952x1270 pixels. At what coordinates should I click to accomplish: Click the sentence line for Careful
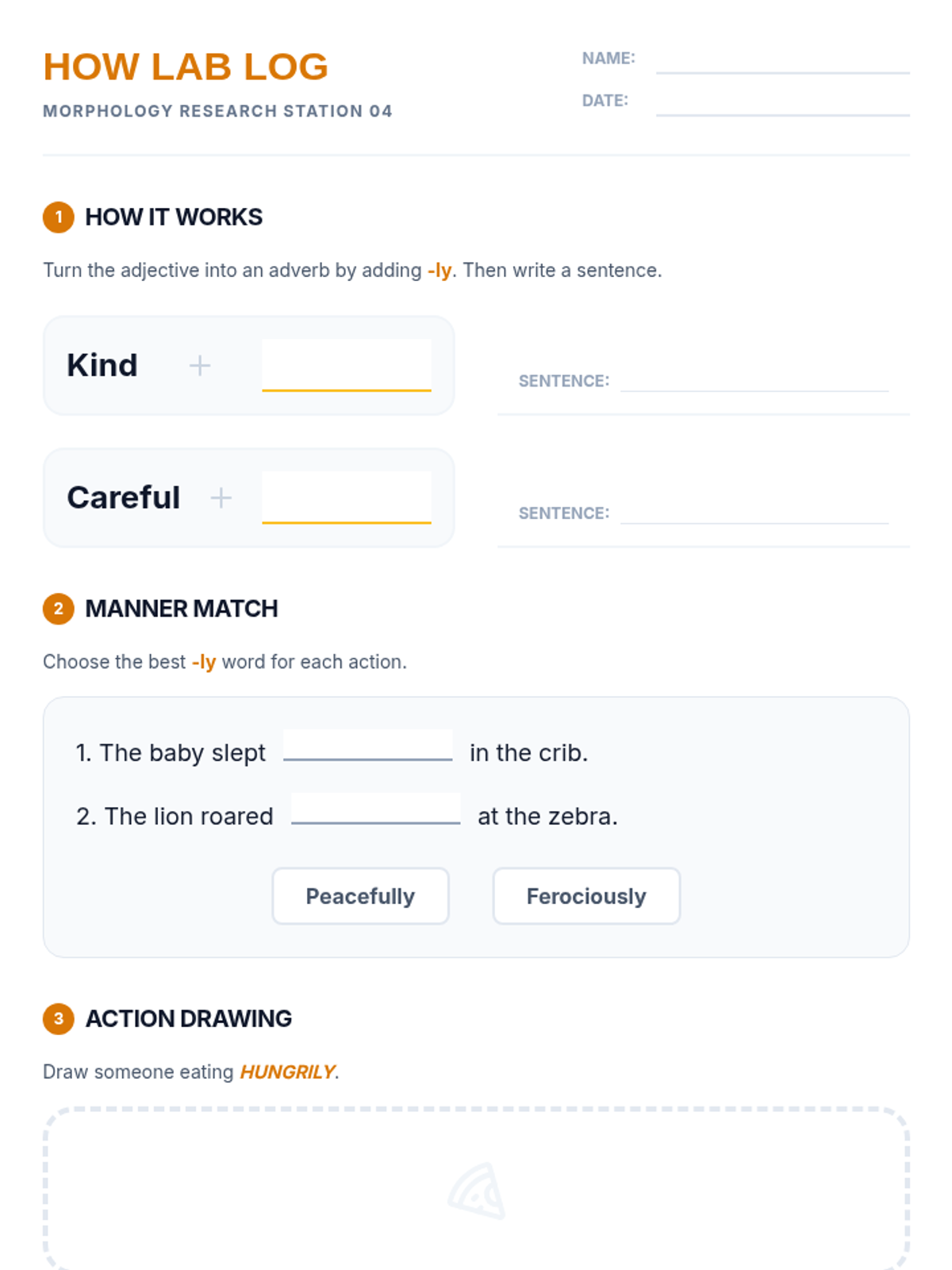pyautogui.click(x=754, y=513)
